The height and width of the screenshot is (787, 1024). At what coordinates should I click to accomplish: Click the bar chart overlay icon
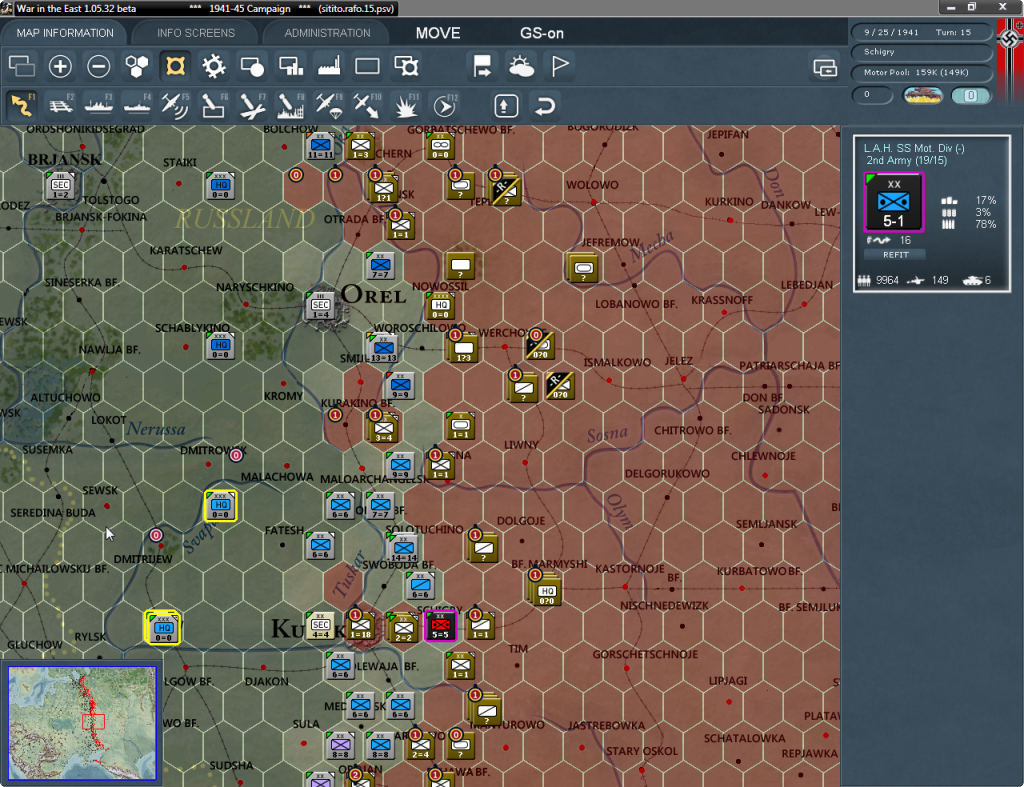(291, 66)
